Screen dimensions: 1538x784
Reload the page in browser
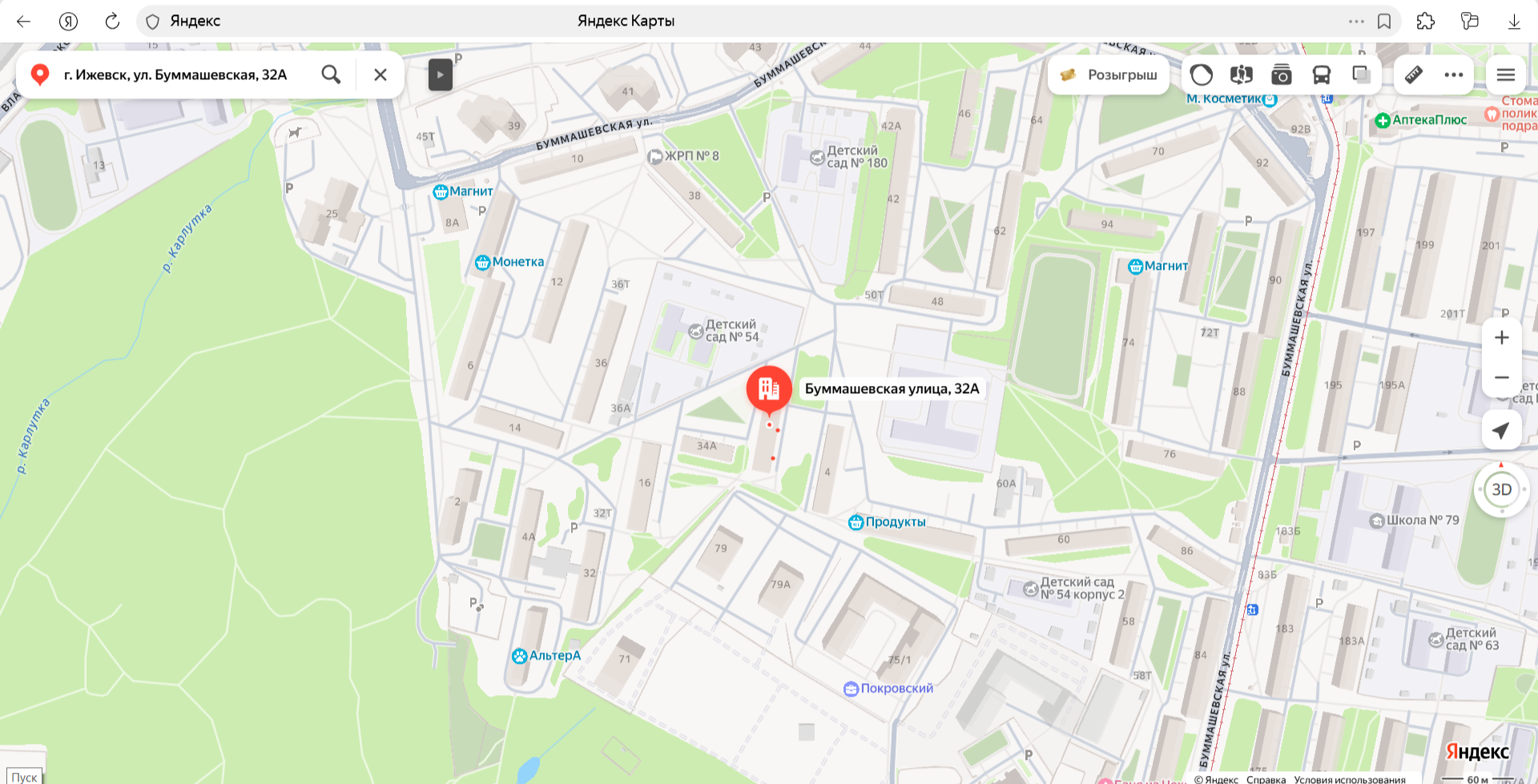tap(112, 22)
